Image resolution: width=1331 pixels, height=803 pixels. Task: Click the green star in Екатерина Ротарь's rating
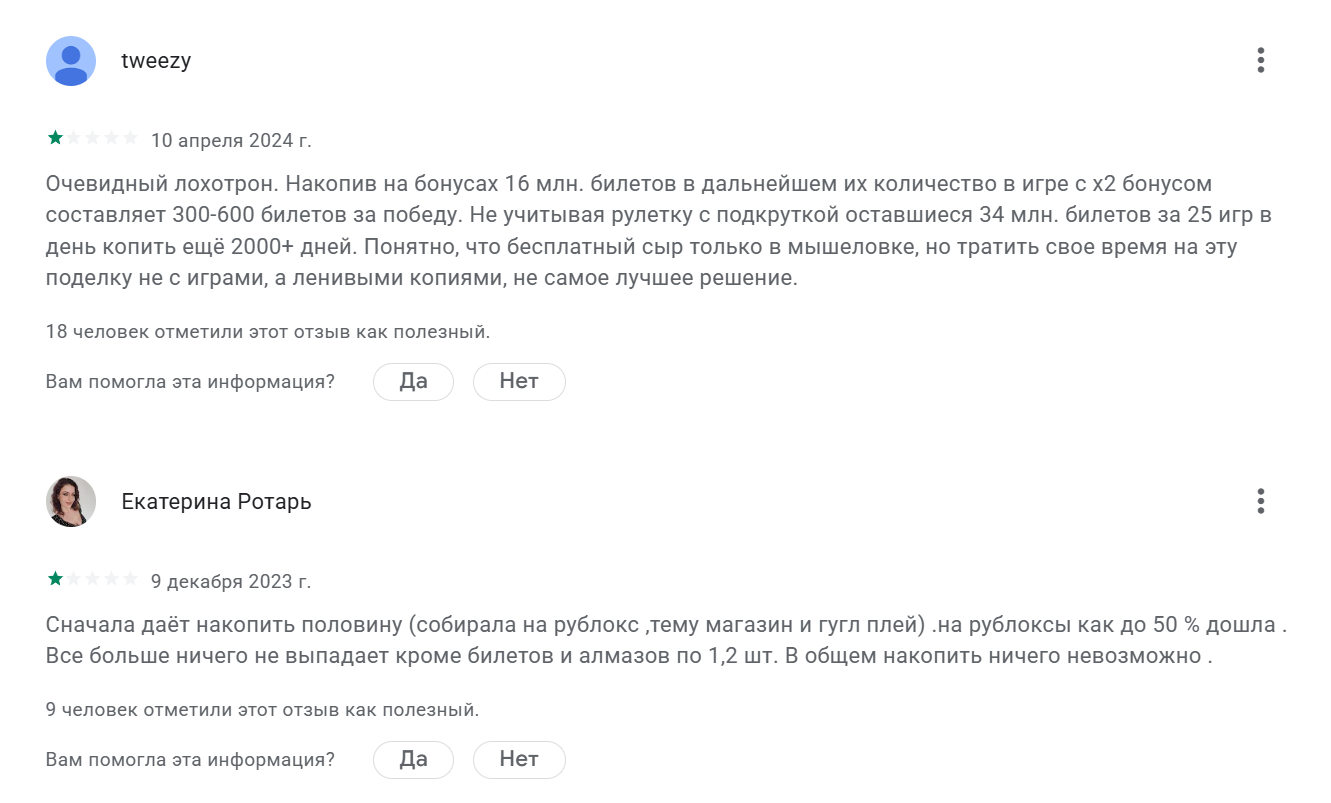coord(55,578)
